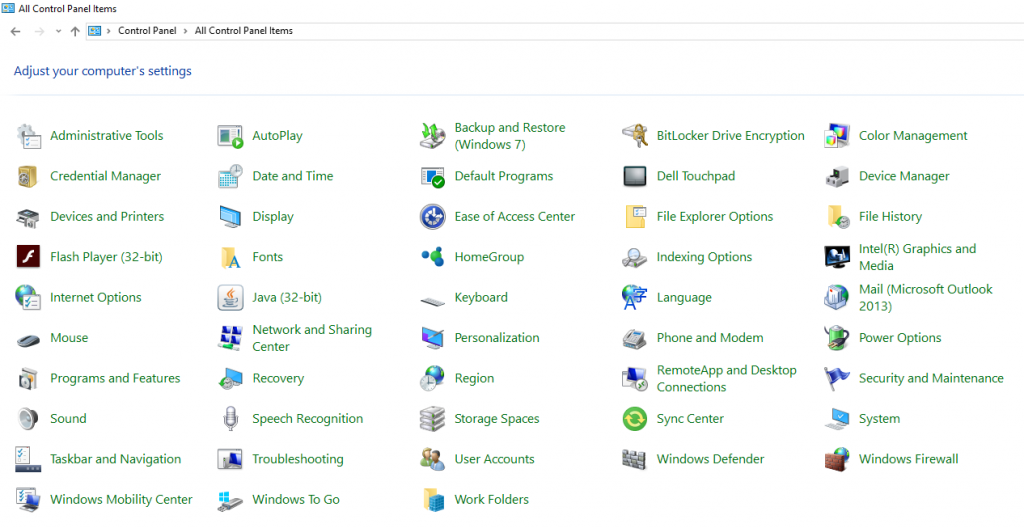Click the Storage Spaces link
The image size is (1024, 528).
(497, 419)
